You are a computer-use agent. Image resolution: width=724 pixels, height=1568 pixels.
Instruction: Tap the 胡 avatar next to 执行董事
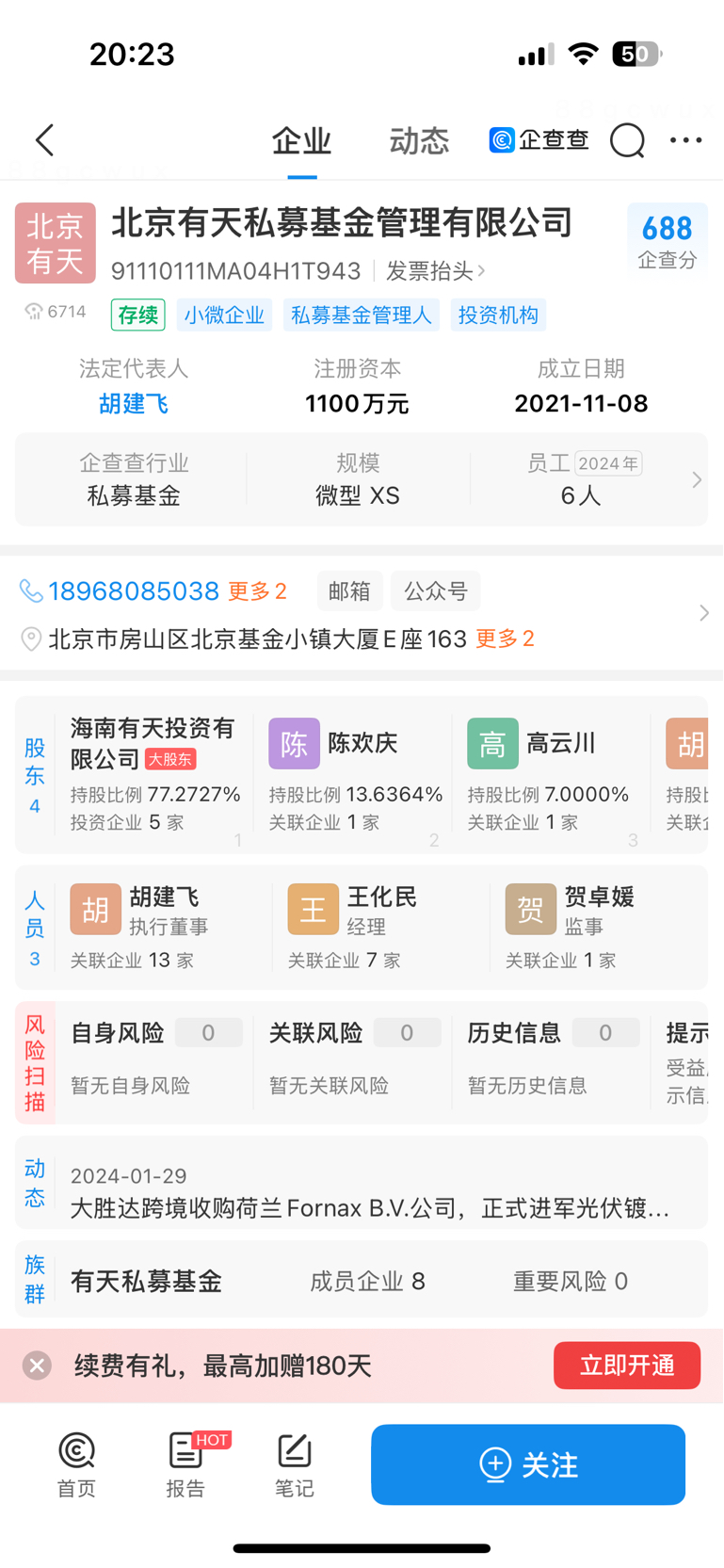point(96,909)
